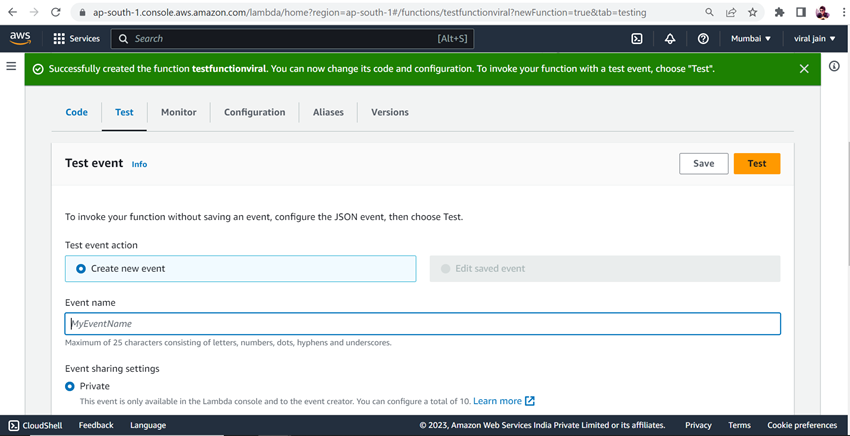Image resolution: width=850 pixels, height=436 pixels.
Task: Open the CloudShell icon in top navigation
Action: pos(637,39)
